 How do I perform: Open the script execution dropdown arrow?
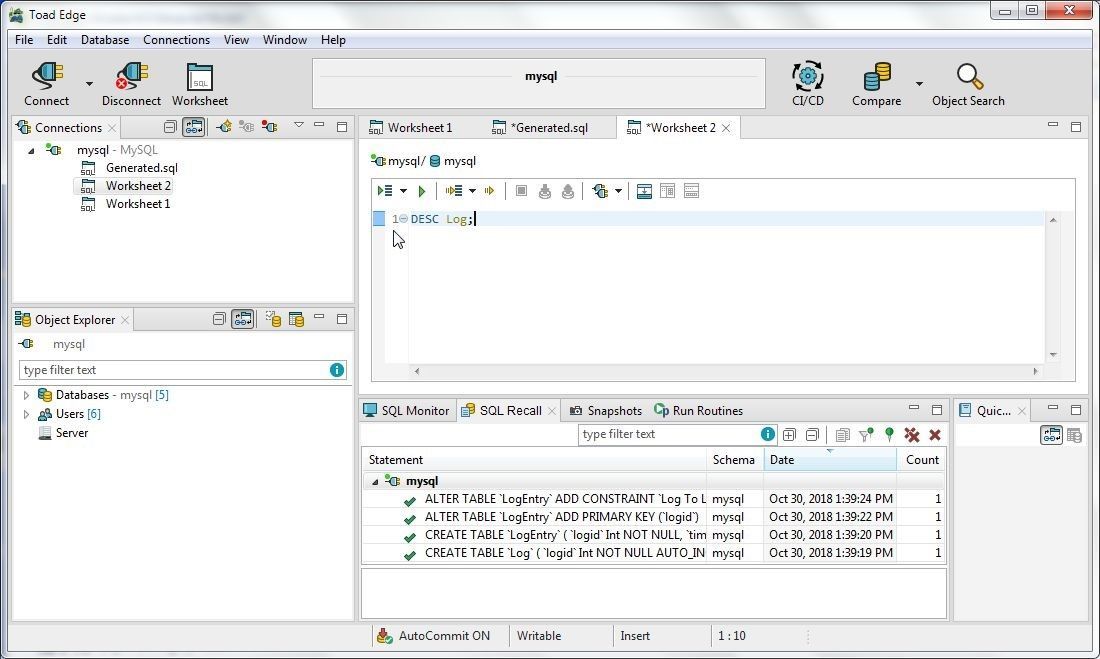(x=472, y=191)
